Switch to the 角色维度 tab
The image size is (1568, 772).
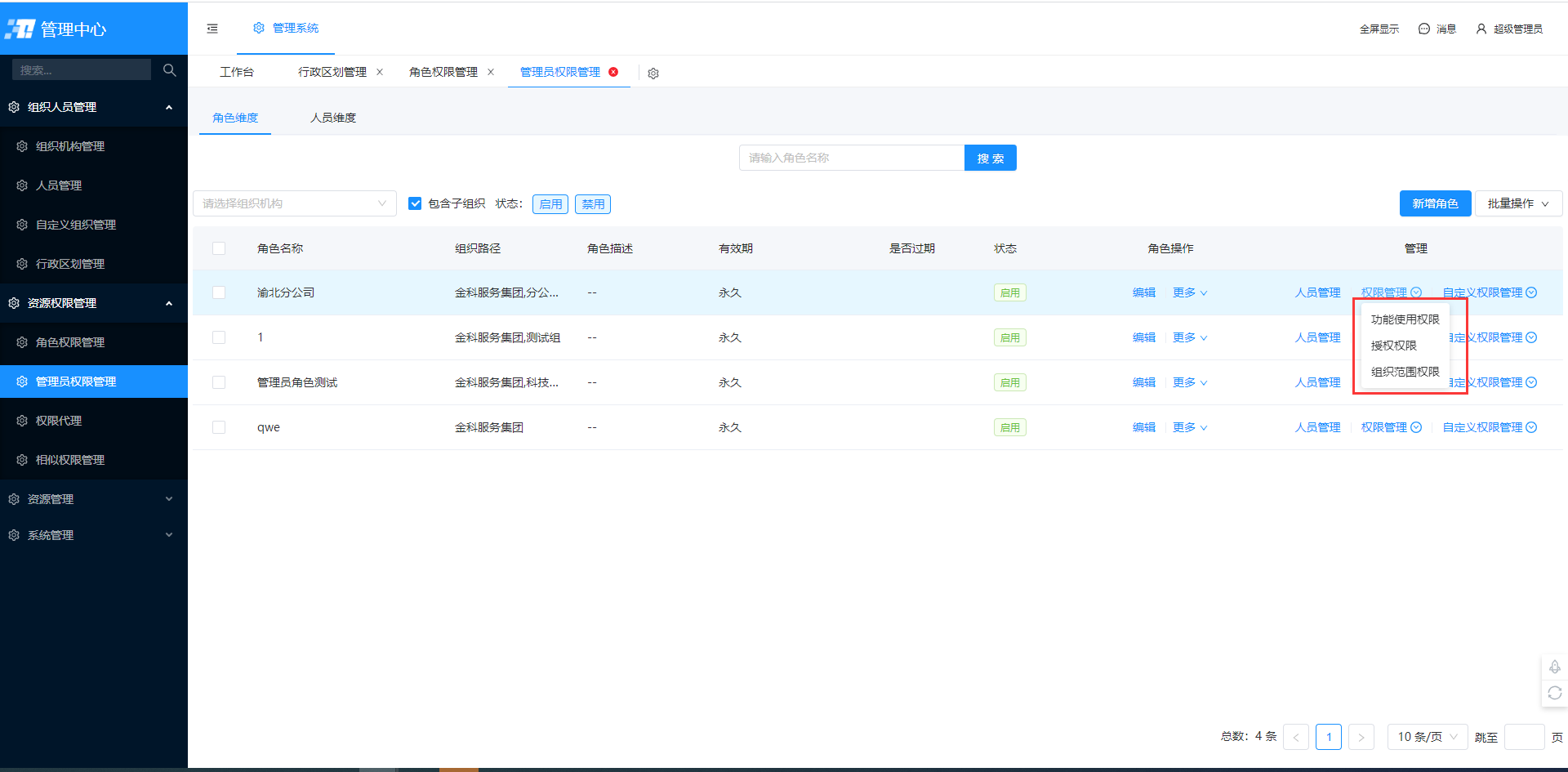tap(235, 118)
